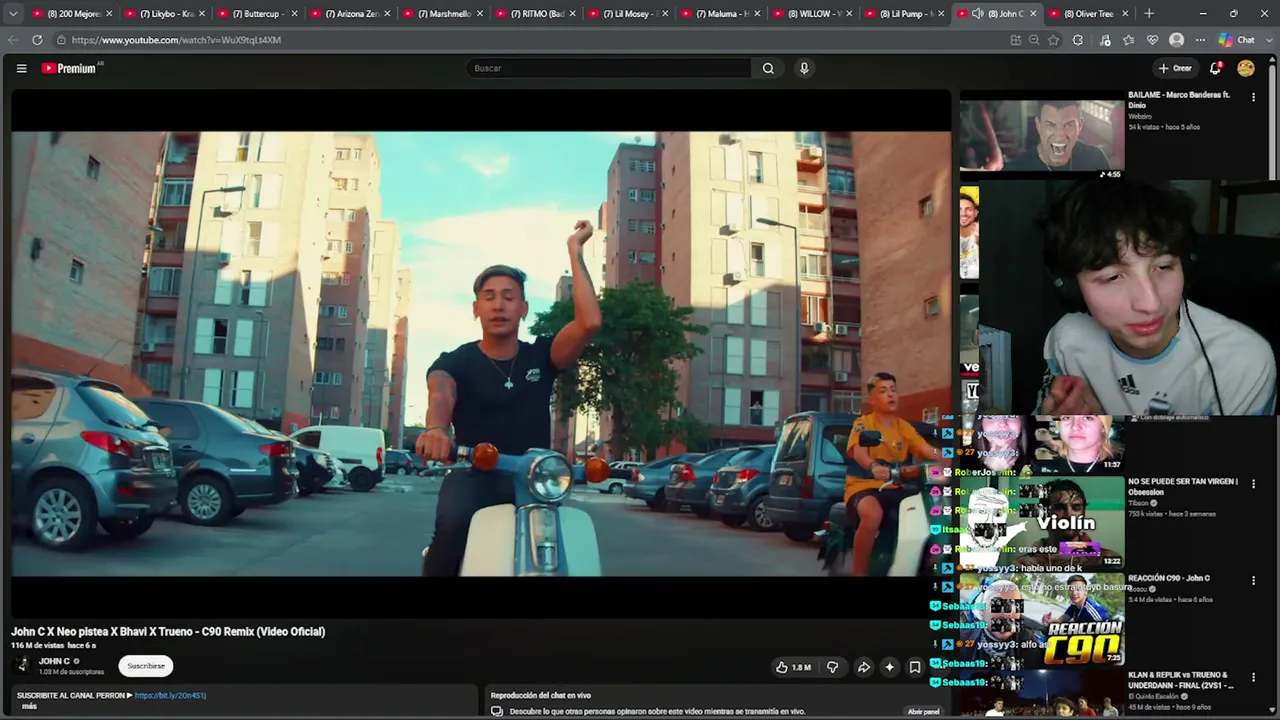Screen dimensions: 1280x720
Task: Open the JOHN C channel name link
Action: coord(54,661)
